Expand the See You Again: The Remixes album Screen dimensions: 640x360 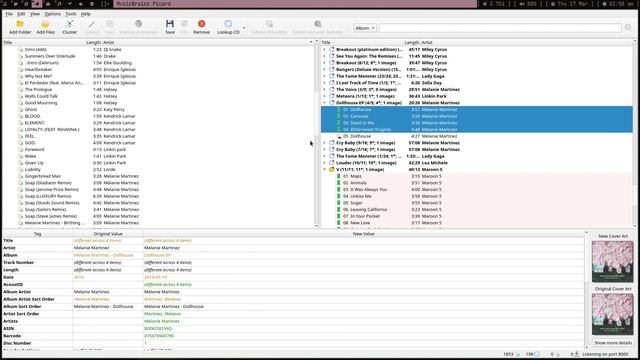pos(324,56)
